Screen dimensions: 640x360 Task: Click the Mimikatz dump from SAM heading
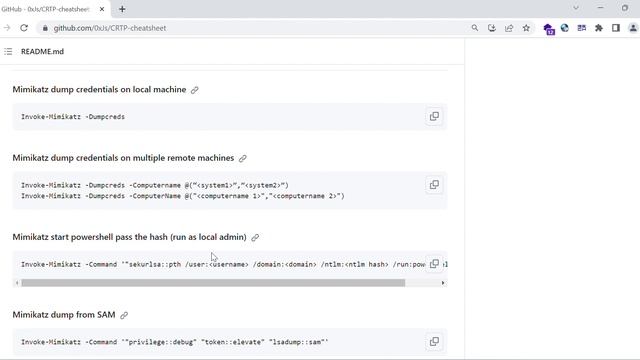64,314
